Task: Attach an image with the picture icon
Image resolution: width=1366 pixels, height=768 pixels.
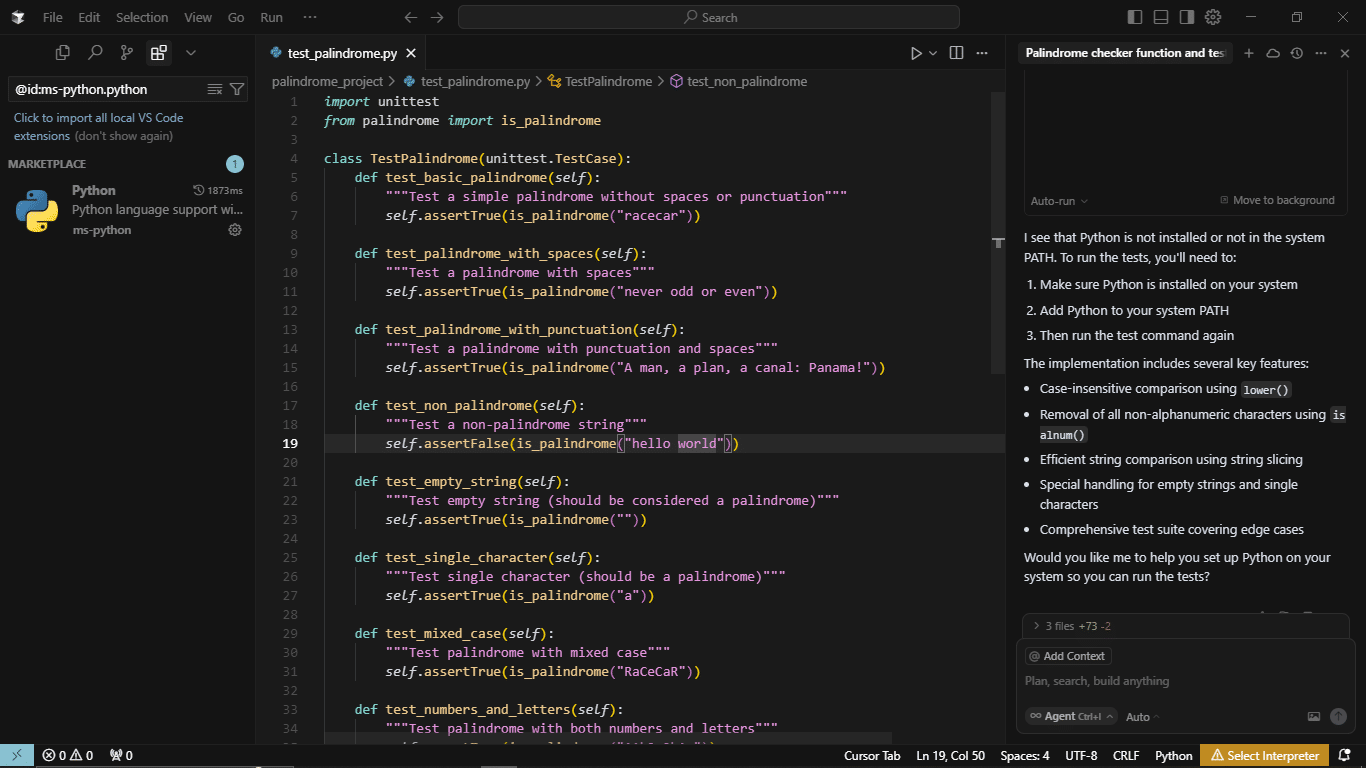Action: tap(1314, 717)
